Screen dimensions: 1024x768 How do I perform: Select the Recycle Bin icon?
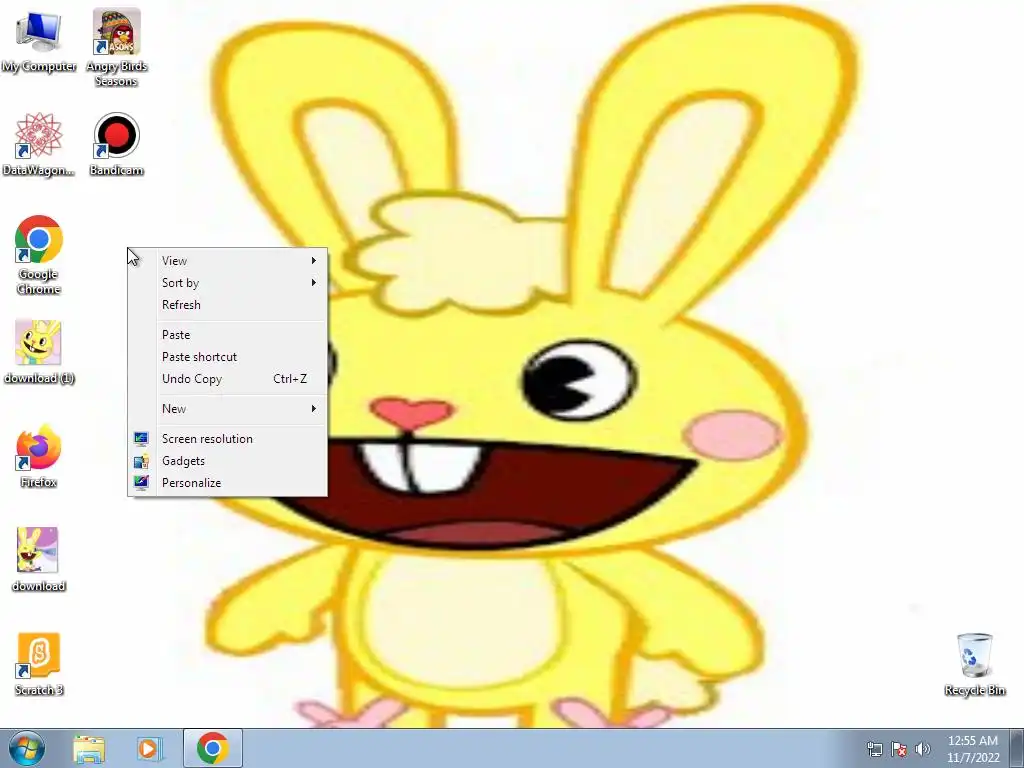(974, 664)
